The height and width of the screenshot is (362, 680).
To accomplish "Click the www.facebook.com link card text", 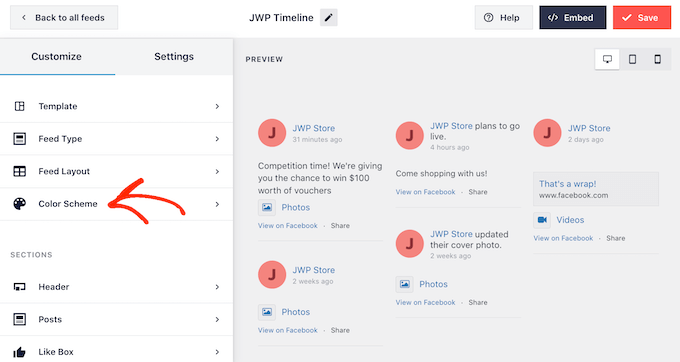I will pos(574,196).
